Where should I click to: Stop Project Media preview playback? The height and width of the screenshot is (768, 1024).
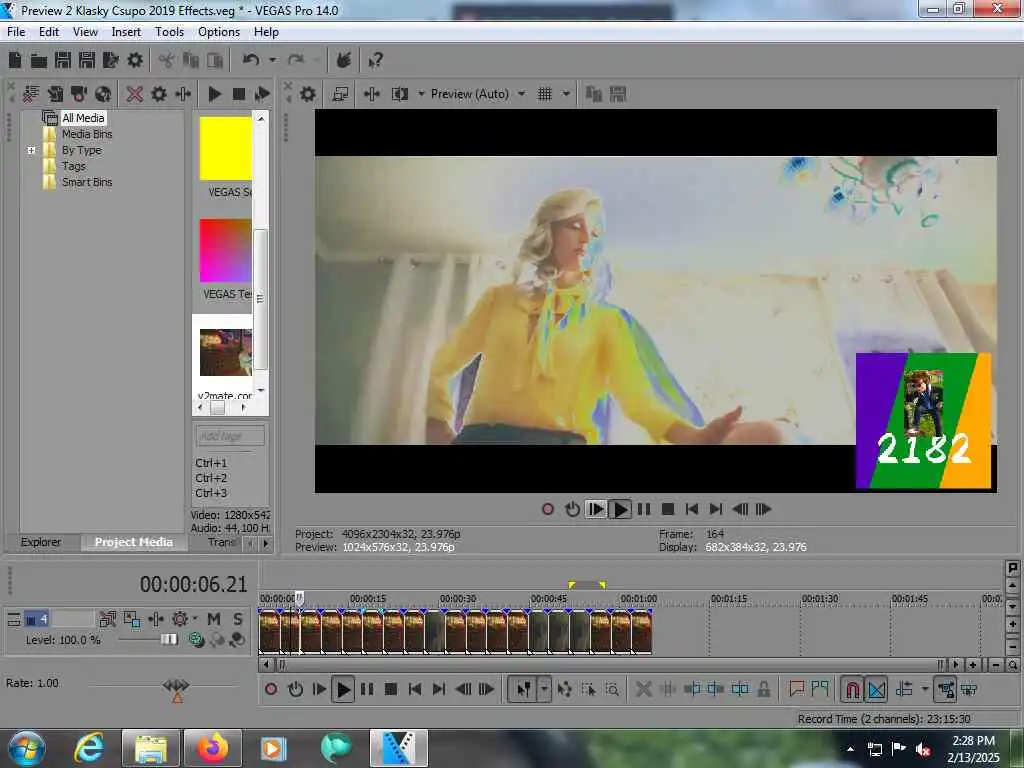pyautogui.click(x=239, y=94)
